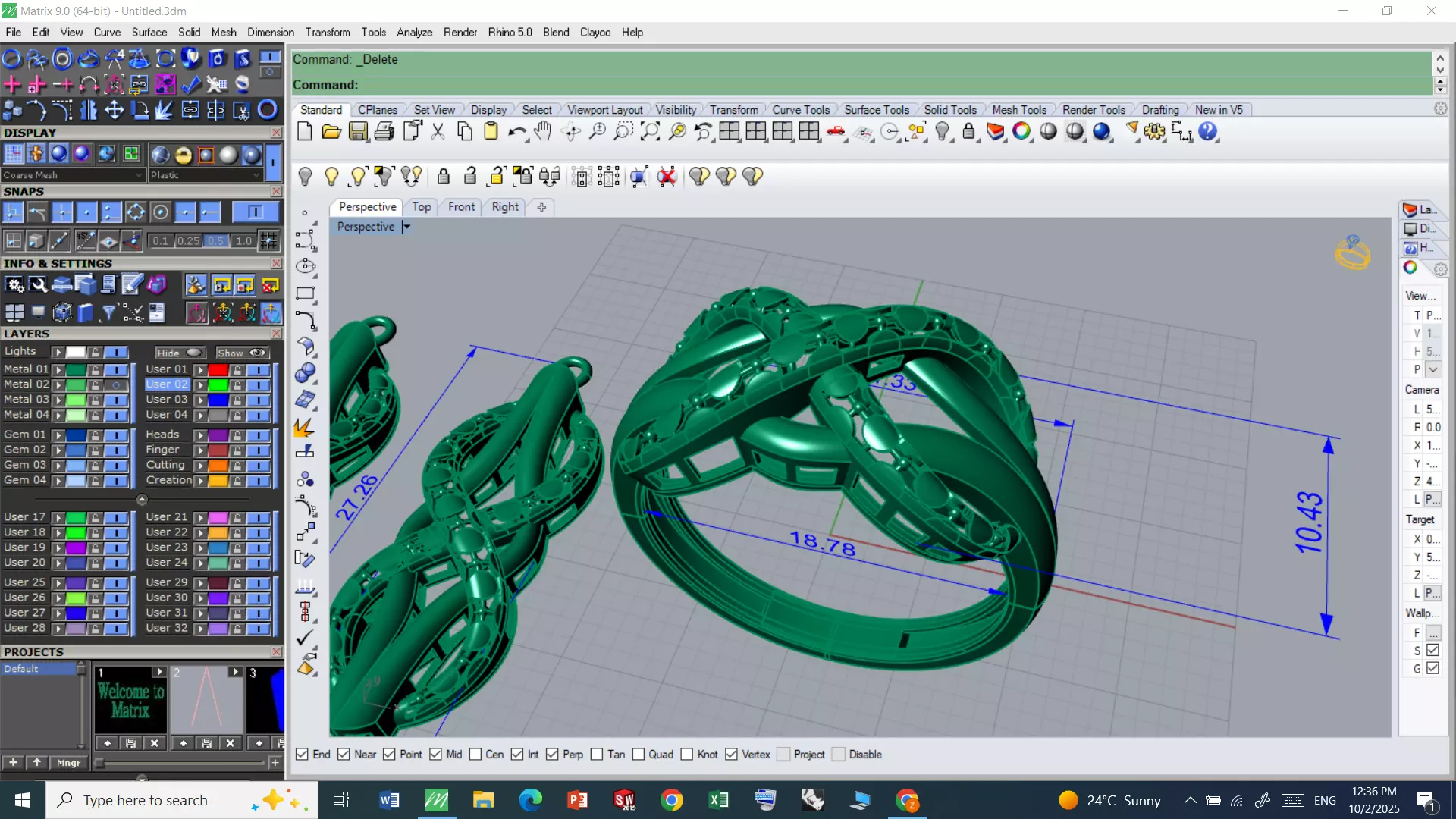Viewport: 1456px width, 819px height.
Task: Click the Welcome to Matrix project thumbnail
Action: pyautogui.click(x=130, y=701)
